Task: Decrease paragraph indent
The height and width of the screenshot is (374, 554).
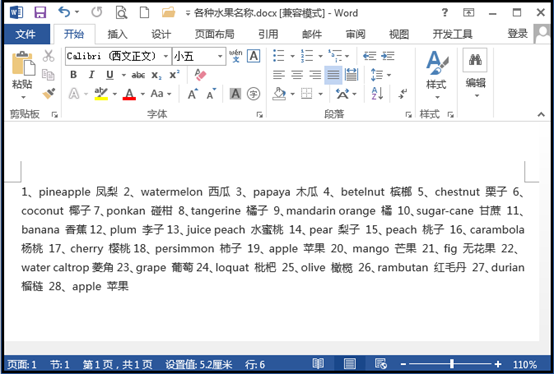Action: coord(370,56)
